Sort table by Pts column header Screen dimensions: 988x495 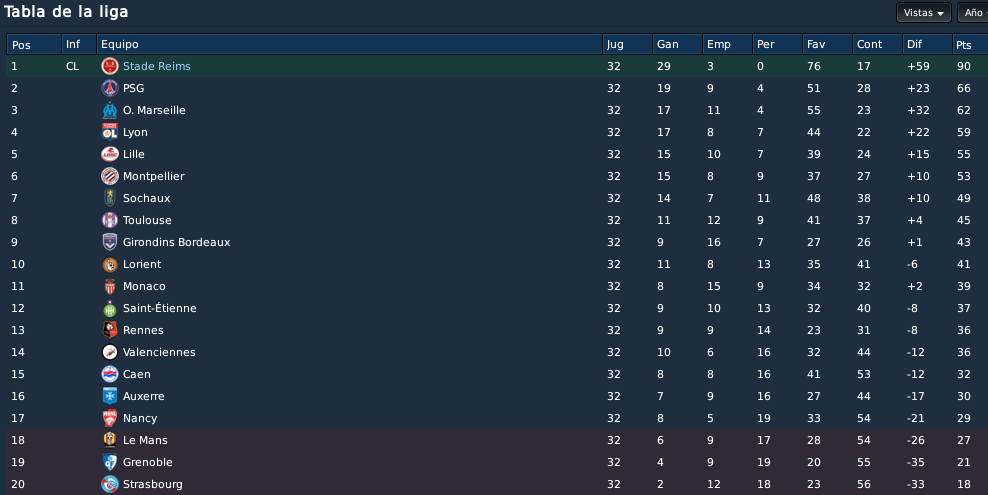click(969, 44)
